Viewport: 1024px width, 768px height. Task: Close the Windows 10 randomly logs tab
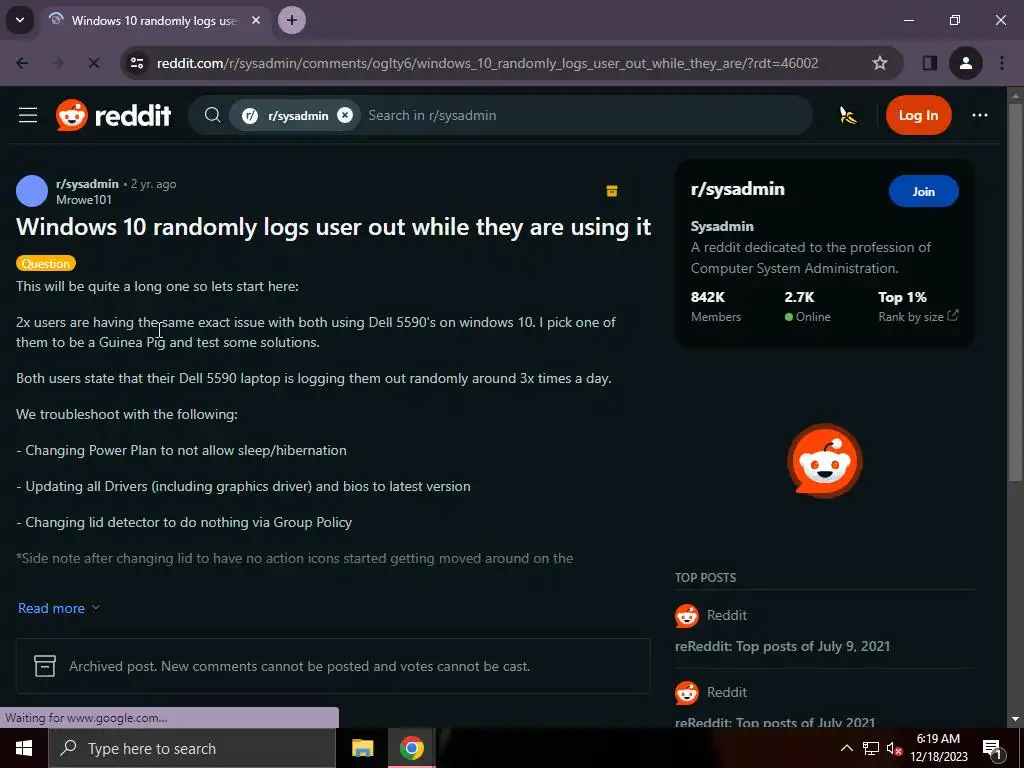256,20
